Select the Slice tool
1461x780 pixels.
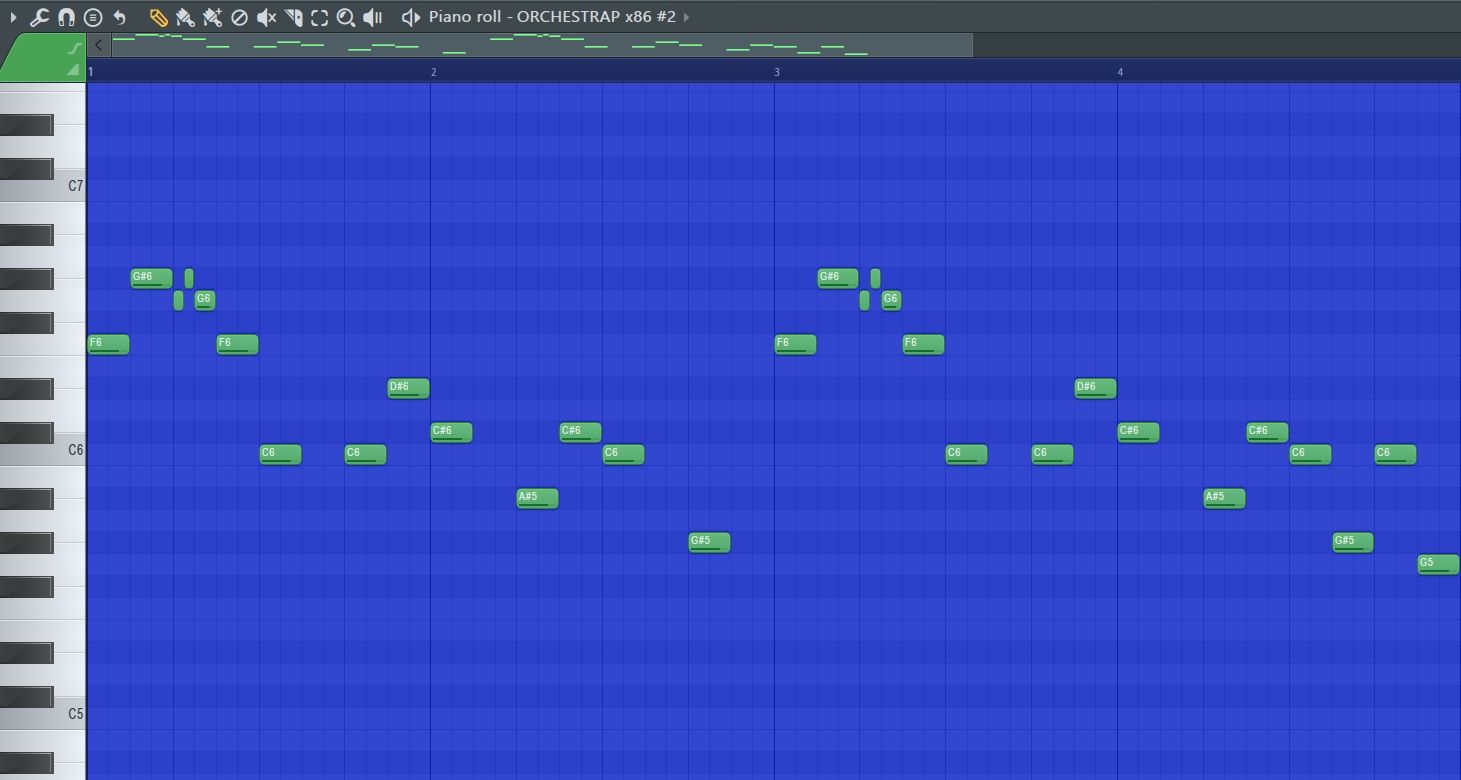[x=293, y=17]
